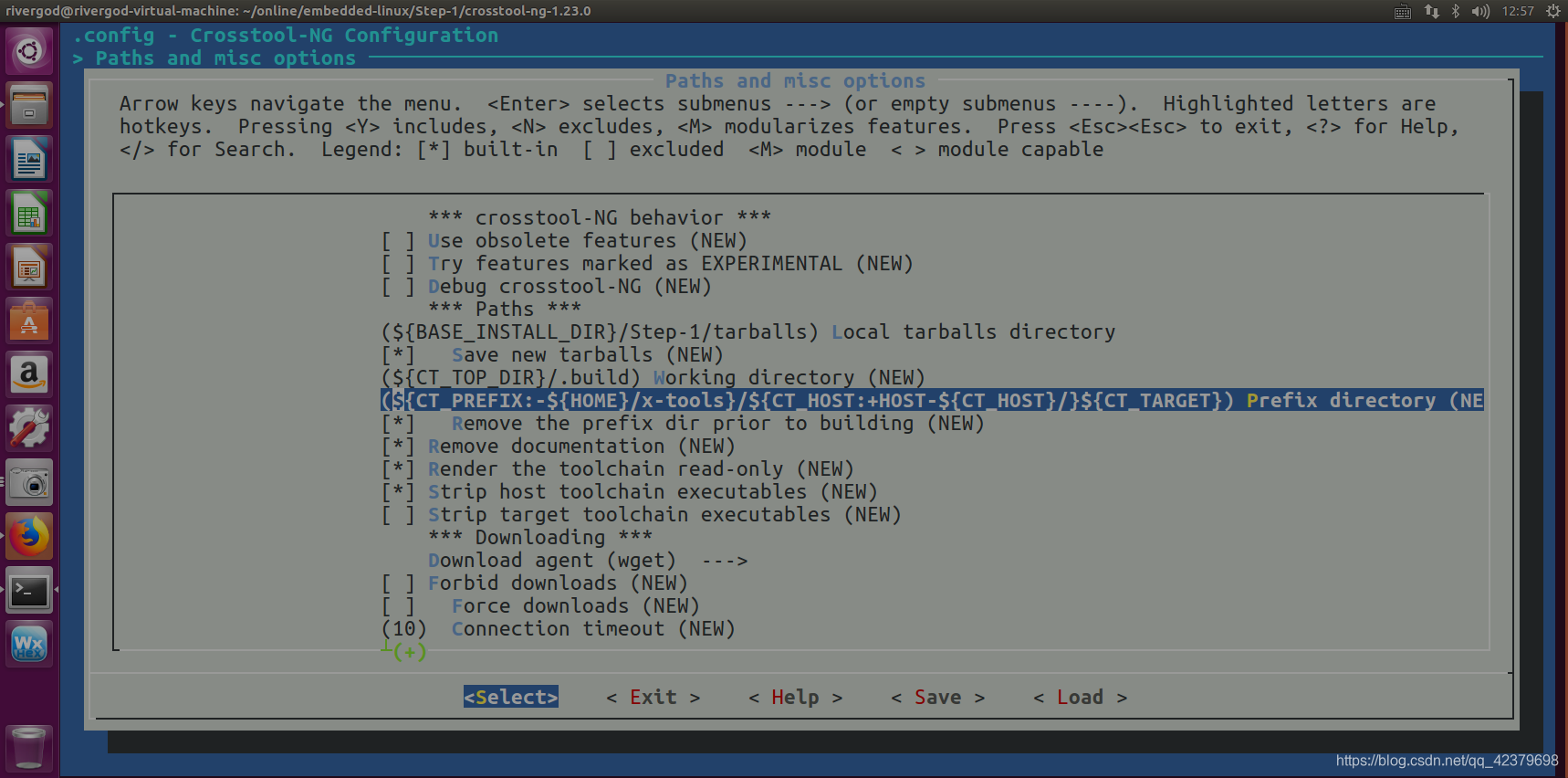Launch LibreOffice Writer from the dock

pyautogui.click(x=29, y=160)
